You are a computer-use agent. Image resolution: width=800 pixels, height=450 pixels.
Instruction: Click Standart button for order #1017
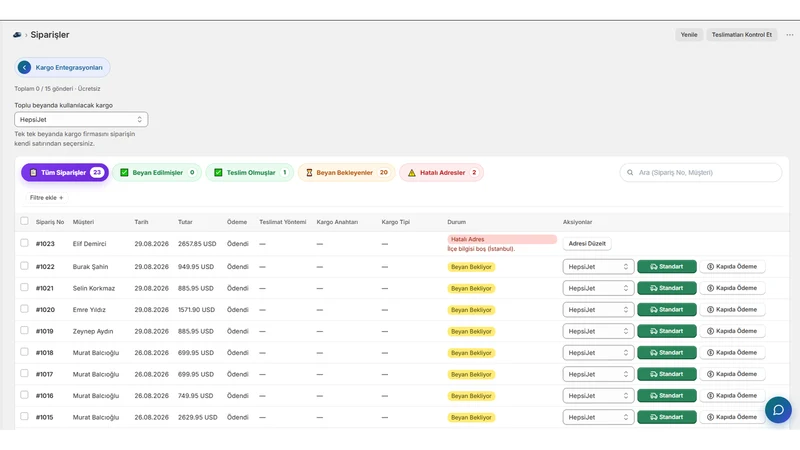(667, 373)
